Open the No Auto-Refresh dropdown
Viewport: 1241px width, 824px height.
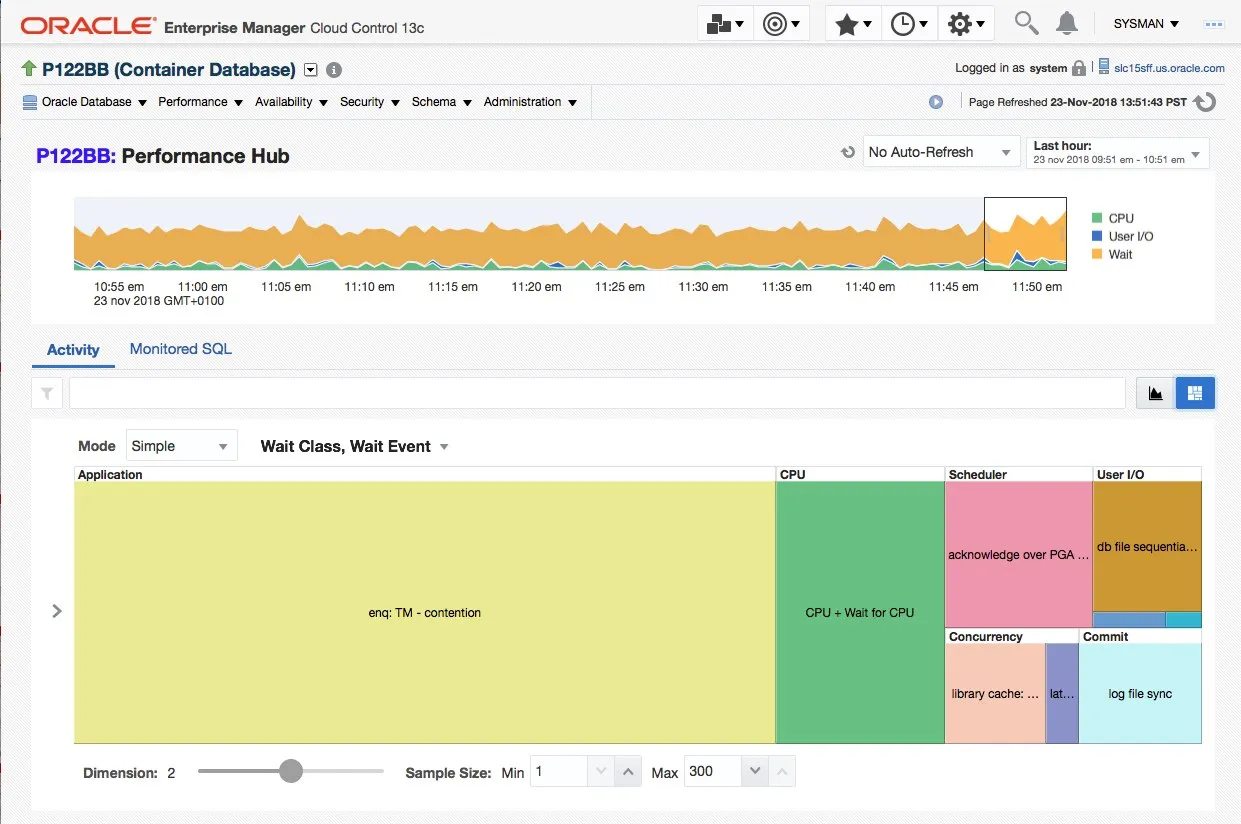point(941,152)
